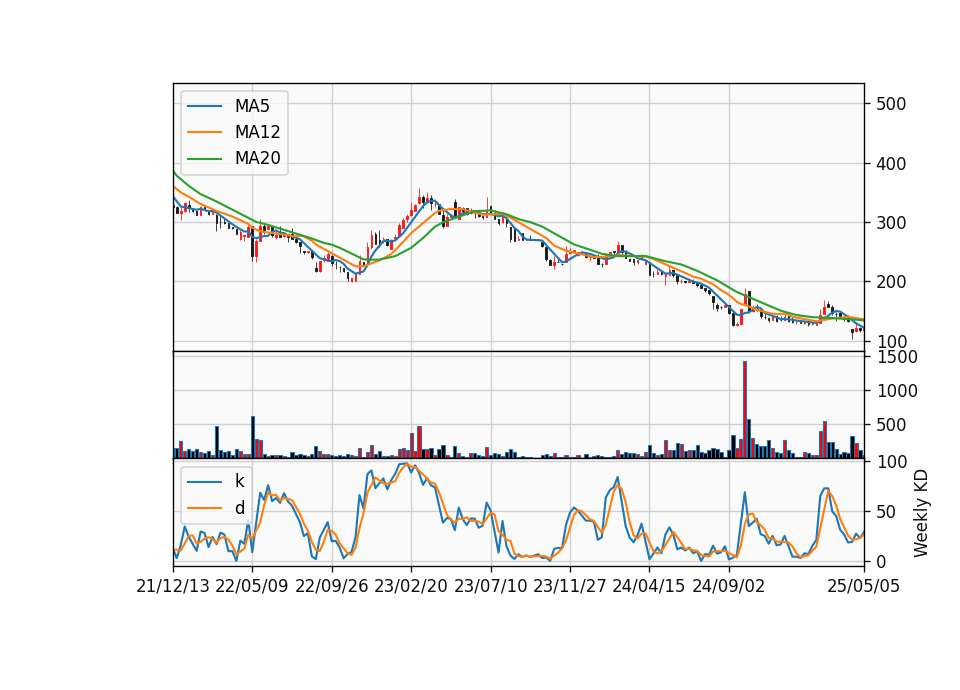The width and height of the screenshot is (960, 690).
Task: Click the 50 tick on KD axis
Action: [886, 511]
